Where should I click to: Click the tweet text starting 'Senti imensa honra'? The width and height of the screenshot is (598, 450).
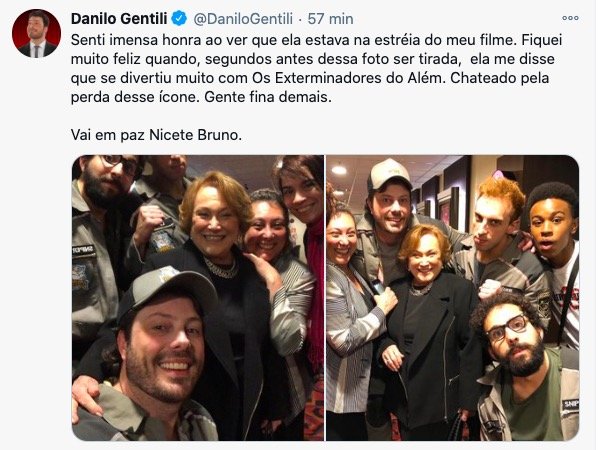(317, 69)
